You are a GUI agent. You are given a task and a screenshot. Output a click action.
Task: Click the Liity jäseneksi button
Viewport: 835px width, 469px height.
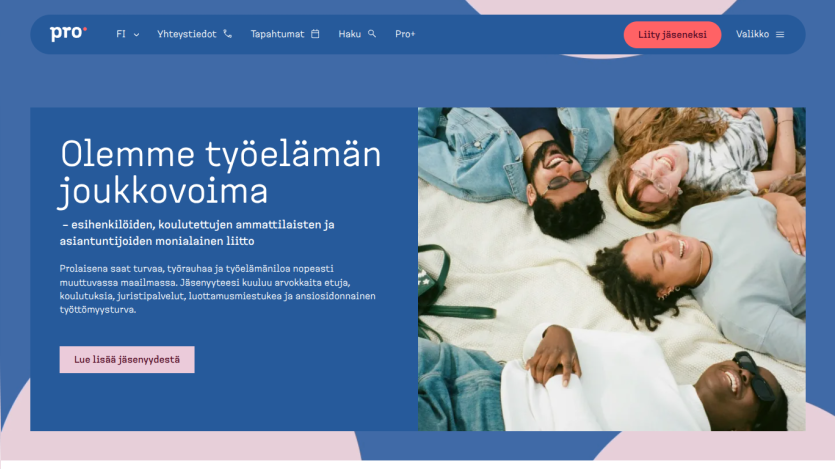672,35
